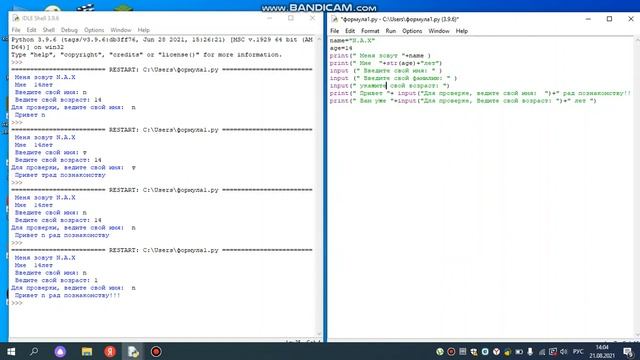
Task: Switch the РУС input language indicator
Action: pos(578,351)
